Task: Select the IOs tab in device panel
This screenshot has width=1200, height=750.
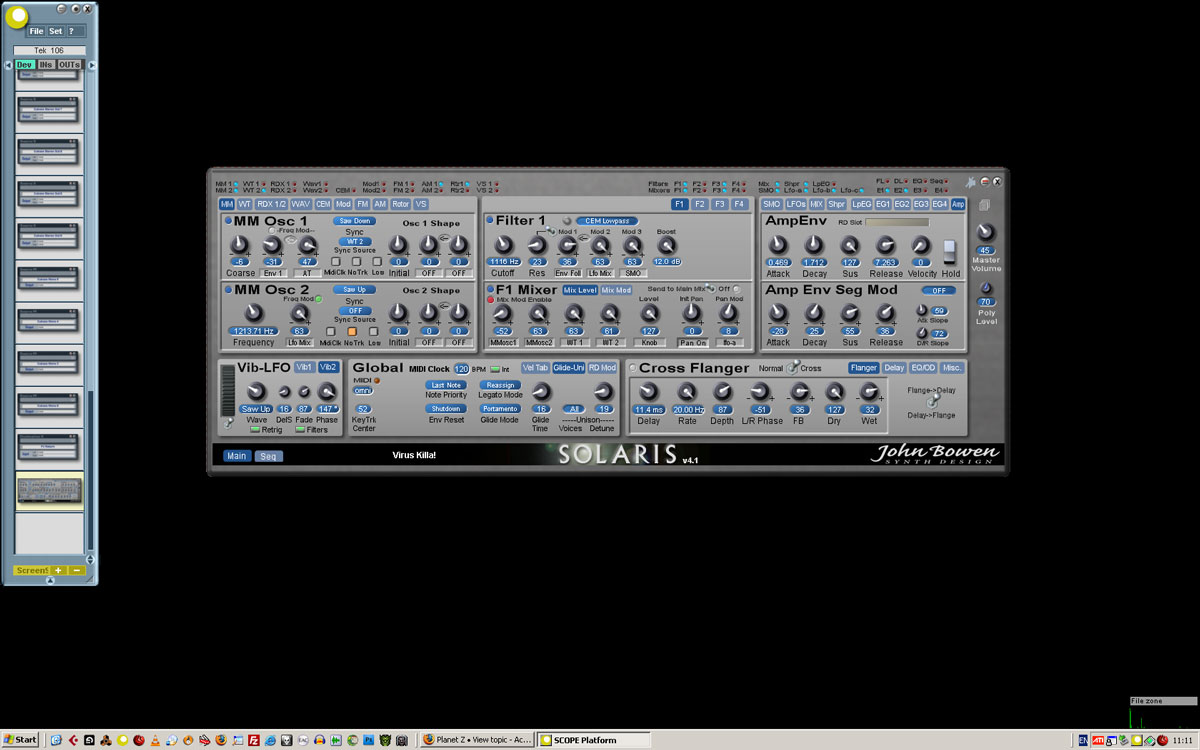Action: [46, 65]
